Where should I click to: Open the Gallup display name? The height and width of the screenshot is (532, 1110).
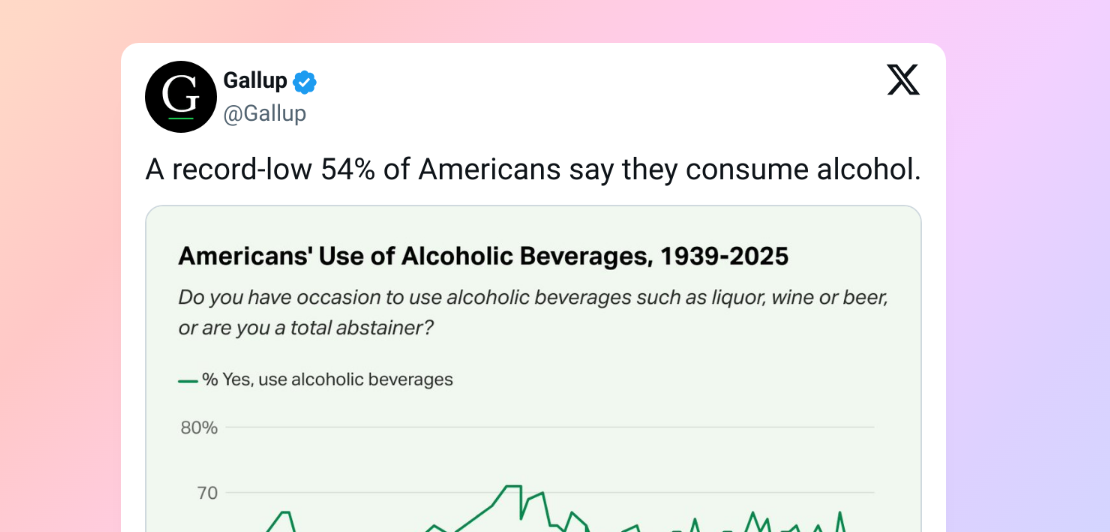tap(255, 81)
